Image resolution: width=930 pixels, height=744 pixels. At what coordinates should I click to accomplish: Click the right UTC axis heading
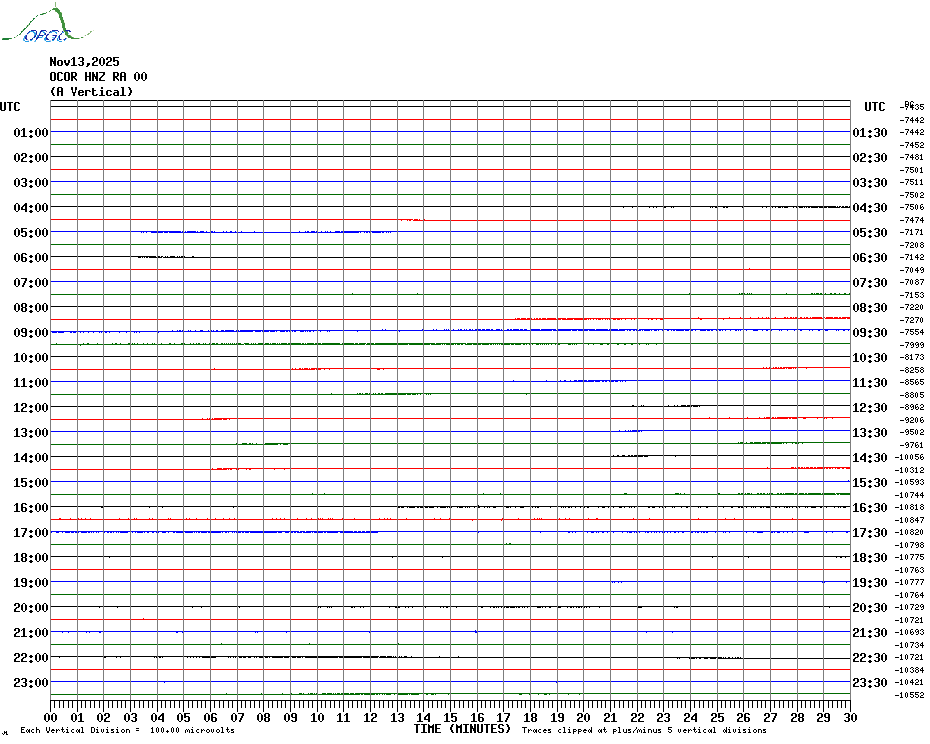pos(874,107)
